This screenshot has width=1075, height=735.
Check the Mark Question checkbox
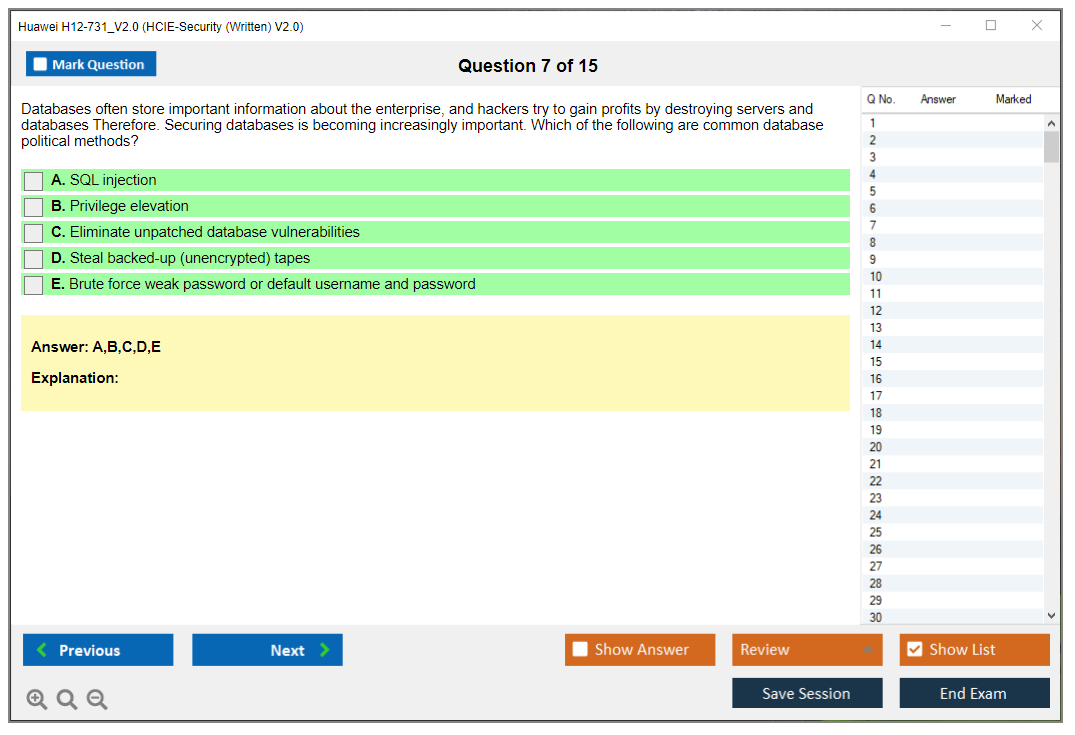coord(41,65)
